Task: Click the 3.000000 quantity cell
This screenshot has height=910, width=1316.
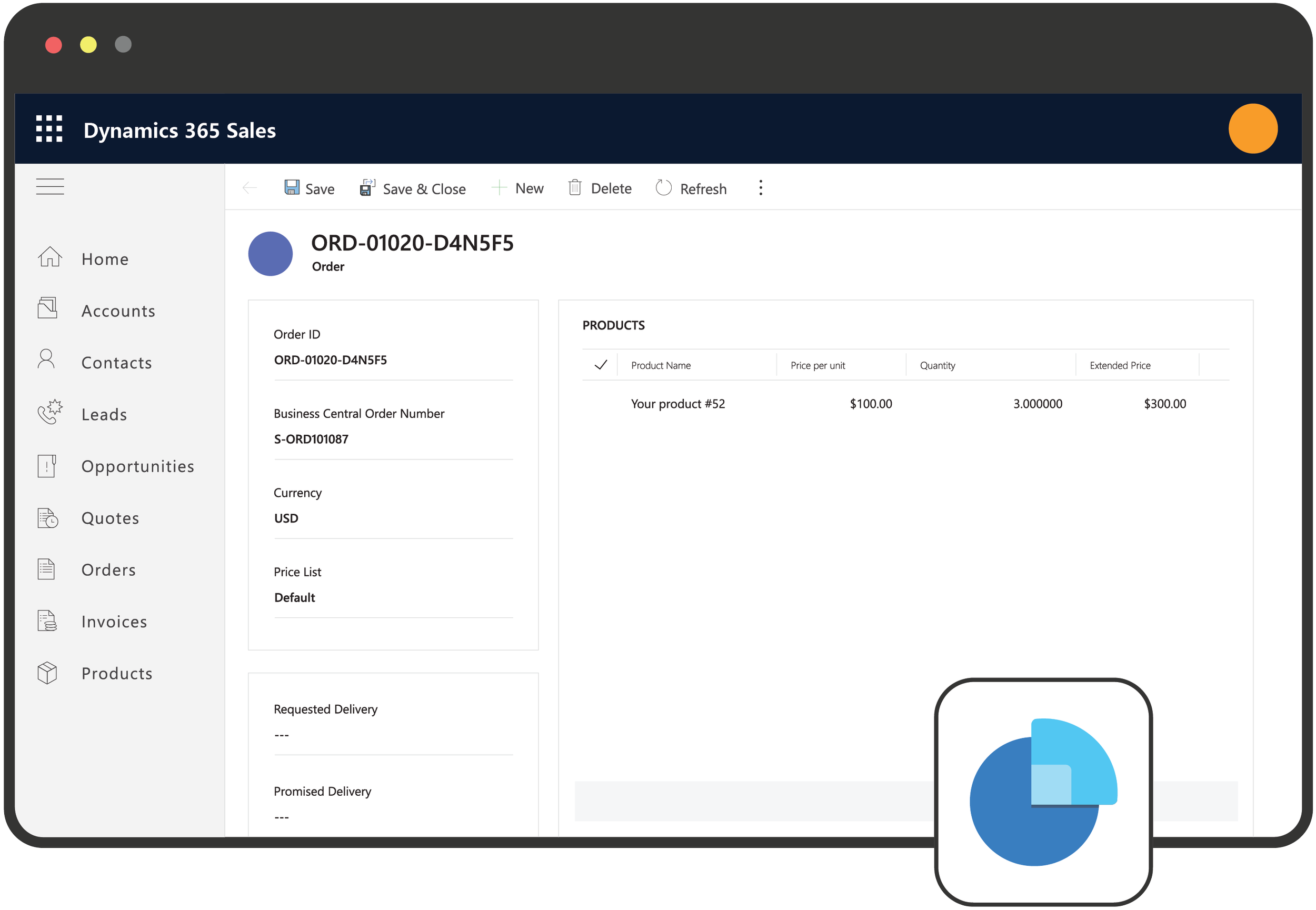Action: (1038, 404)
